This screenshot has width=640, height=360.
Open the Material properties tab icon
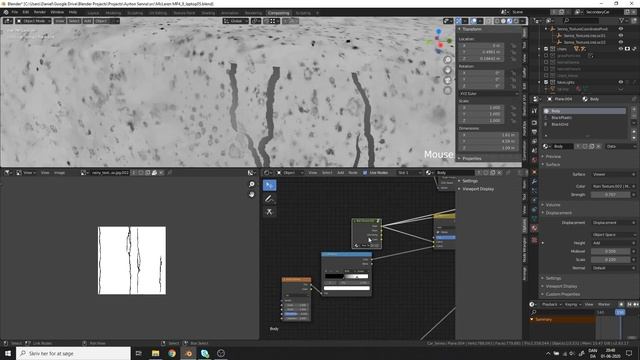(x=534, y=229)
